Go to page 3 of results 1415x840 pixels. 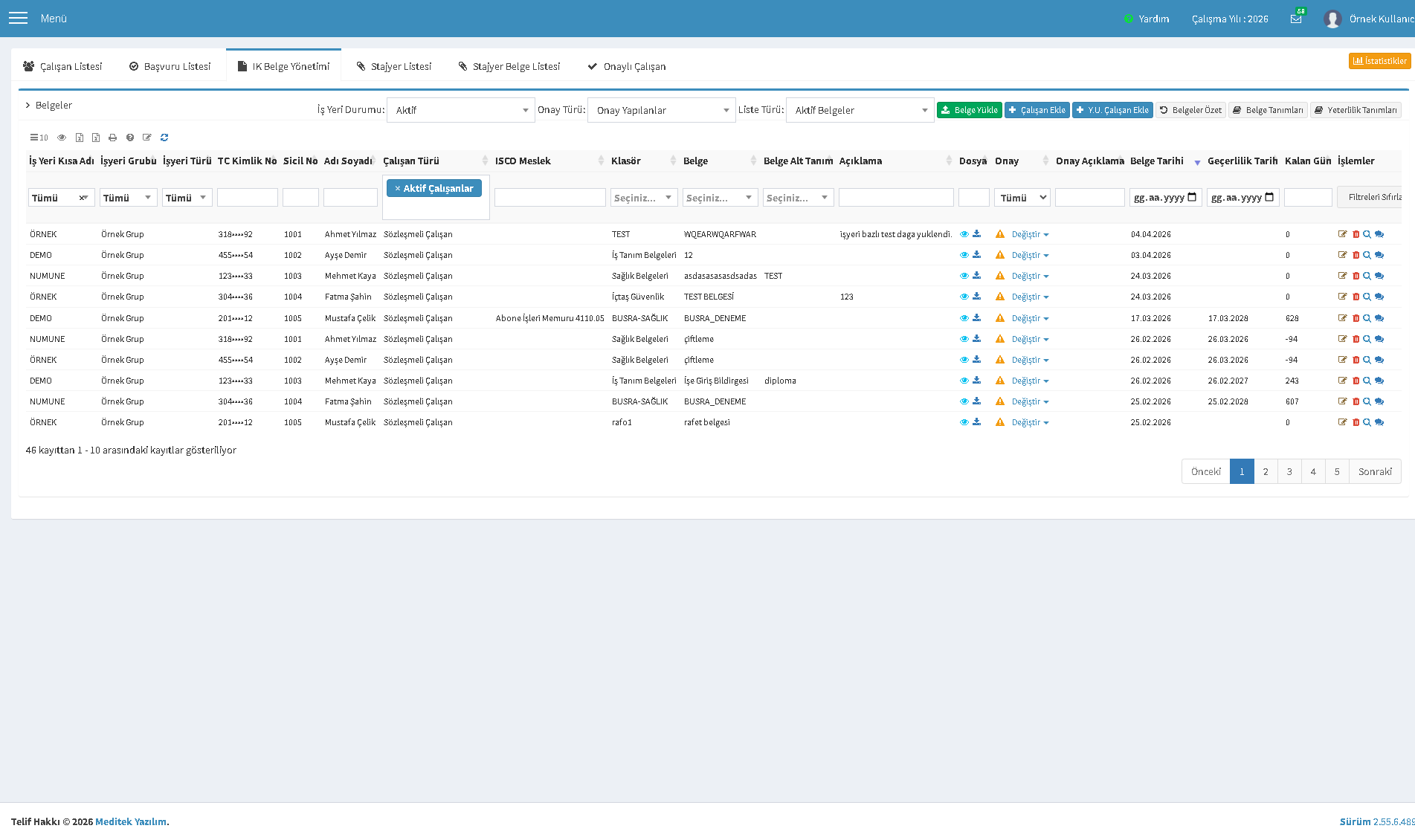(1289, 471)
